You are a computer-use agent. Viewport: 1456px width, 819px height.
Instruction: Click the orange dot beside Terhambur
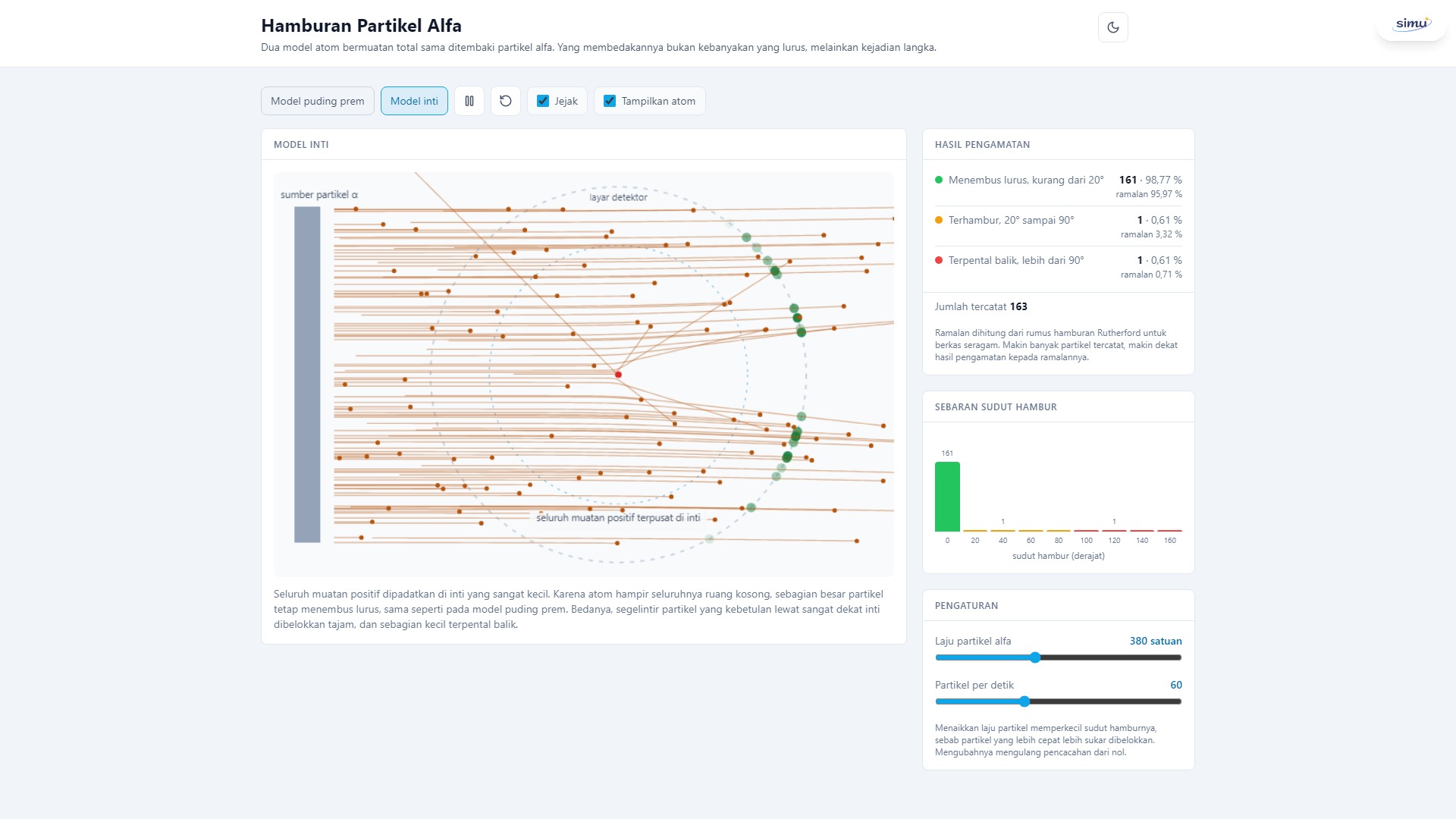(939, 220)
